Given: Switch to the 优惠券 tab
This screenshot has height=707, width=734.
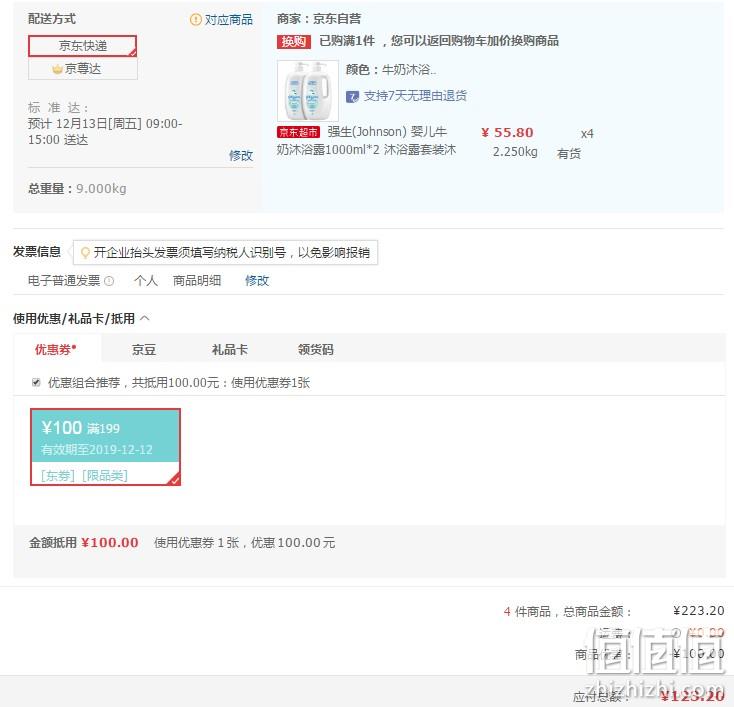Looking at the screenshot, I should [x=56, y=349].
